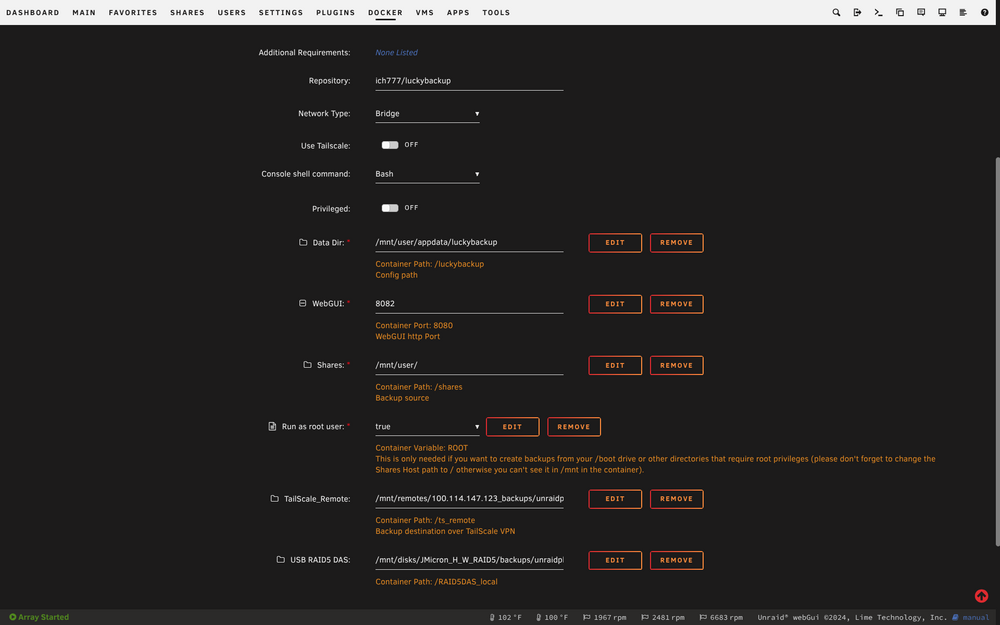
Task: Click the page vertical scrollbar
Action: pyautogui.click(x=997, y=351)
